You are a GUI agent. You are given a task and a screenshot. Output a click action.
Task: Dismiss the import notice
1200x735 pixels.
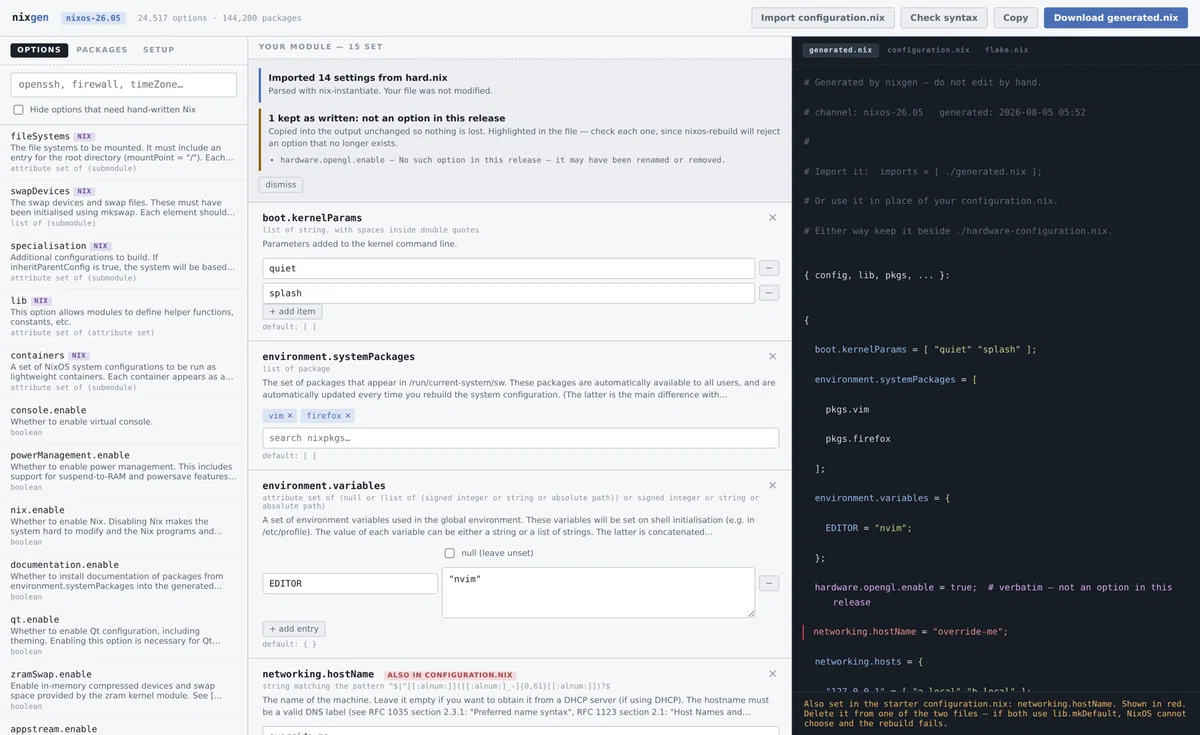[281, 185]
